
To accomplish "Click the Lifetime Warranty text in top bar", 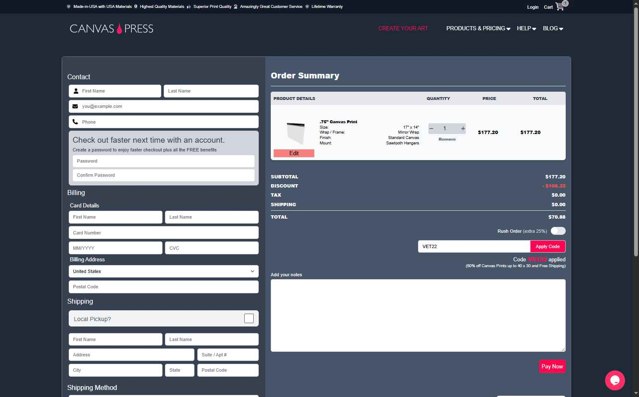I will 327,7.
